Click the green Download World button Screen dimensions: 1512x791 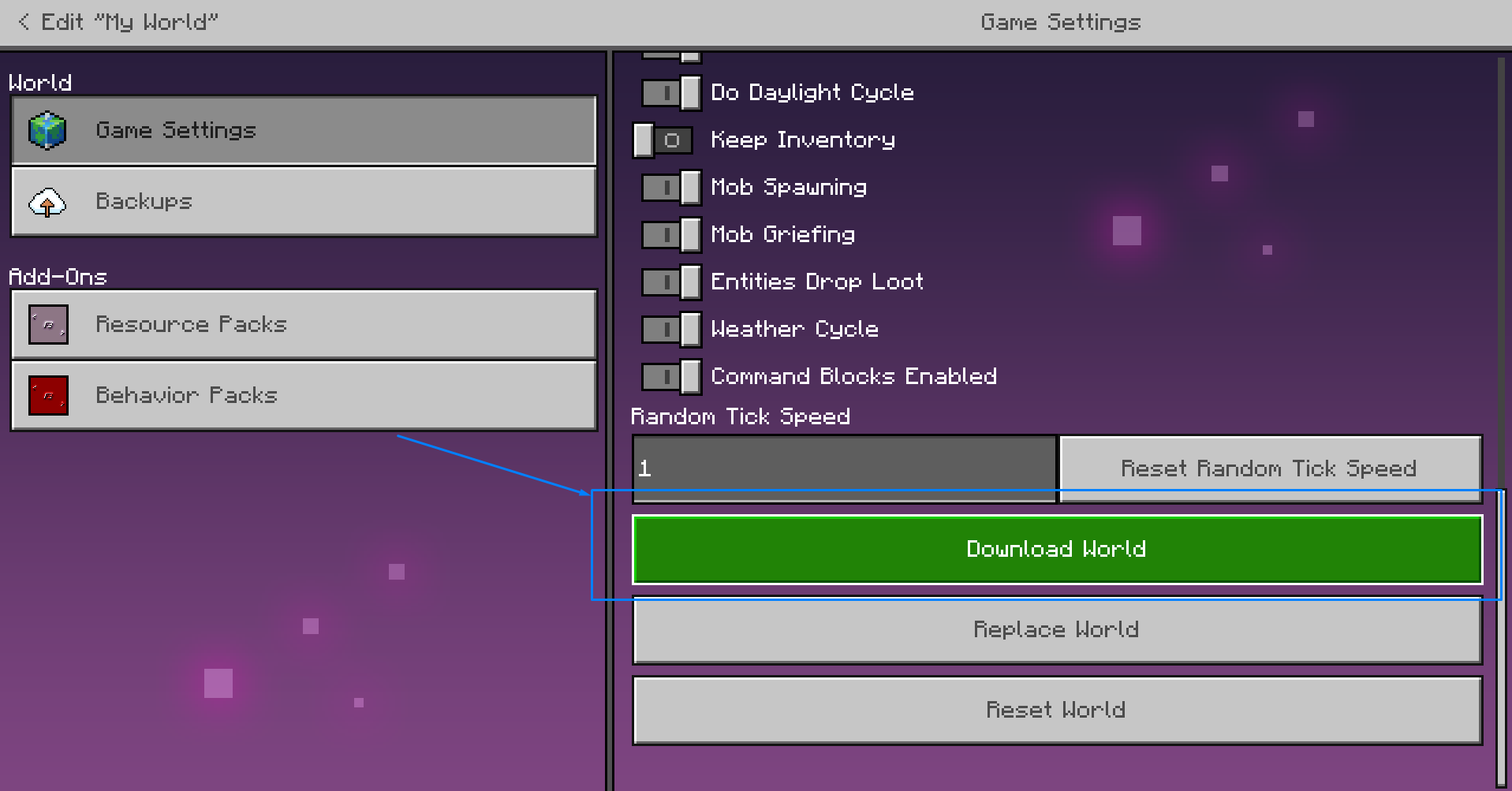click(x=1057, y=549)
